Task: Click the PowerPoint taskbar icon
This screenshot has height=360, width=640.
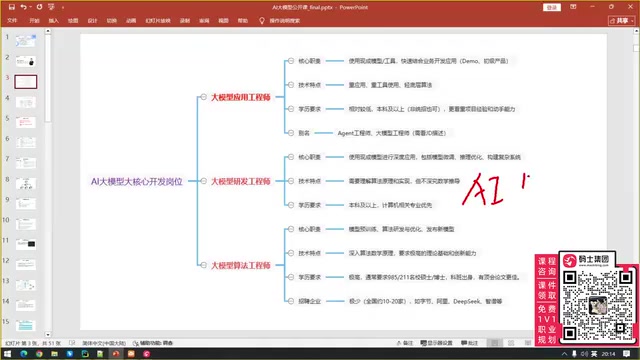Action: (116, 354)
